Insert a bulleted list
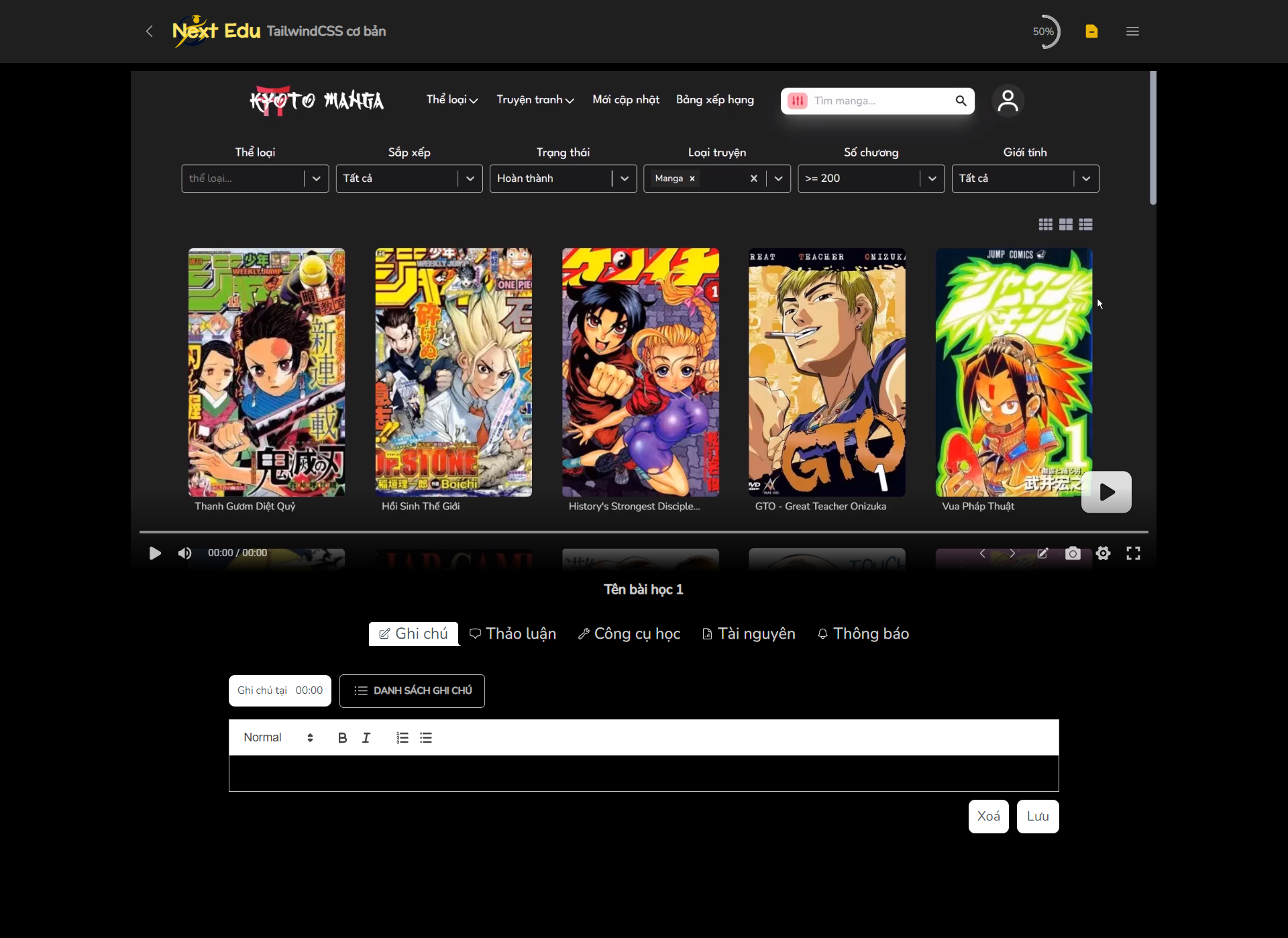1288x938 pixels. click(426, 737)
